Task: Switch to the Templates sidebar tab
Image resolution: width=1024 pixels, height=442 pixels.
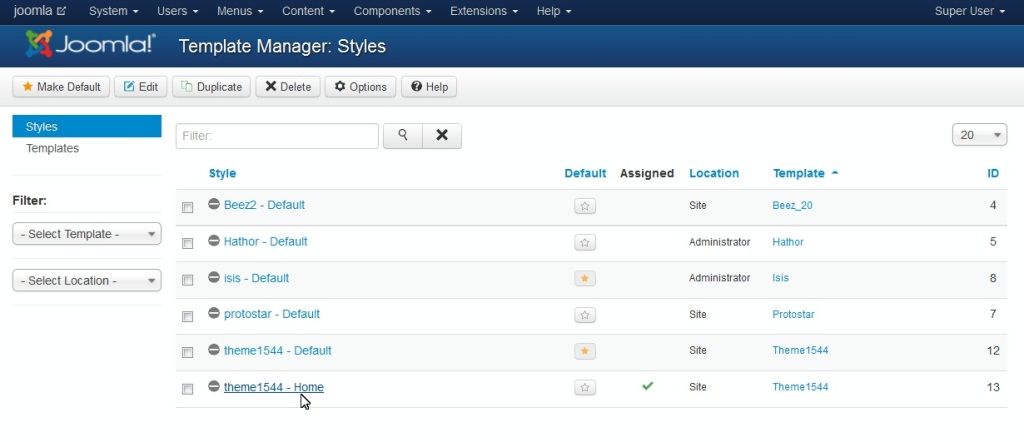Action: click(x=52, y=148)
